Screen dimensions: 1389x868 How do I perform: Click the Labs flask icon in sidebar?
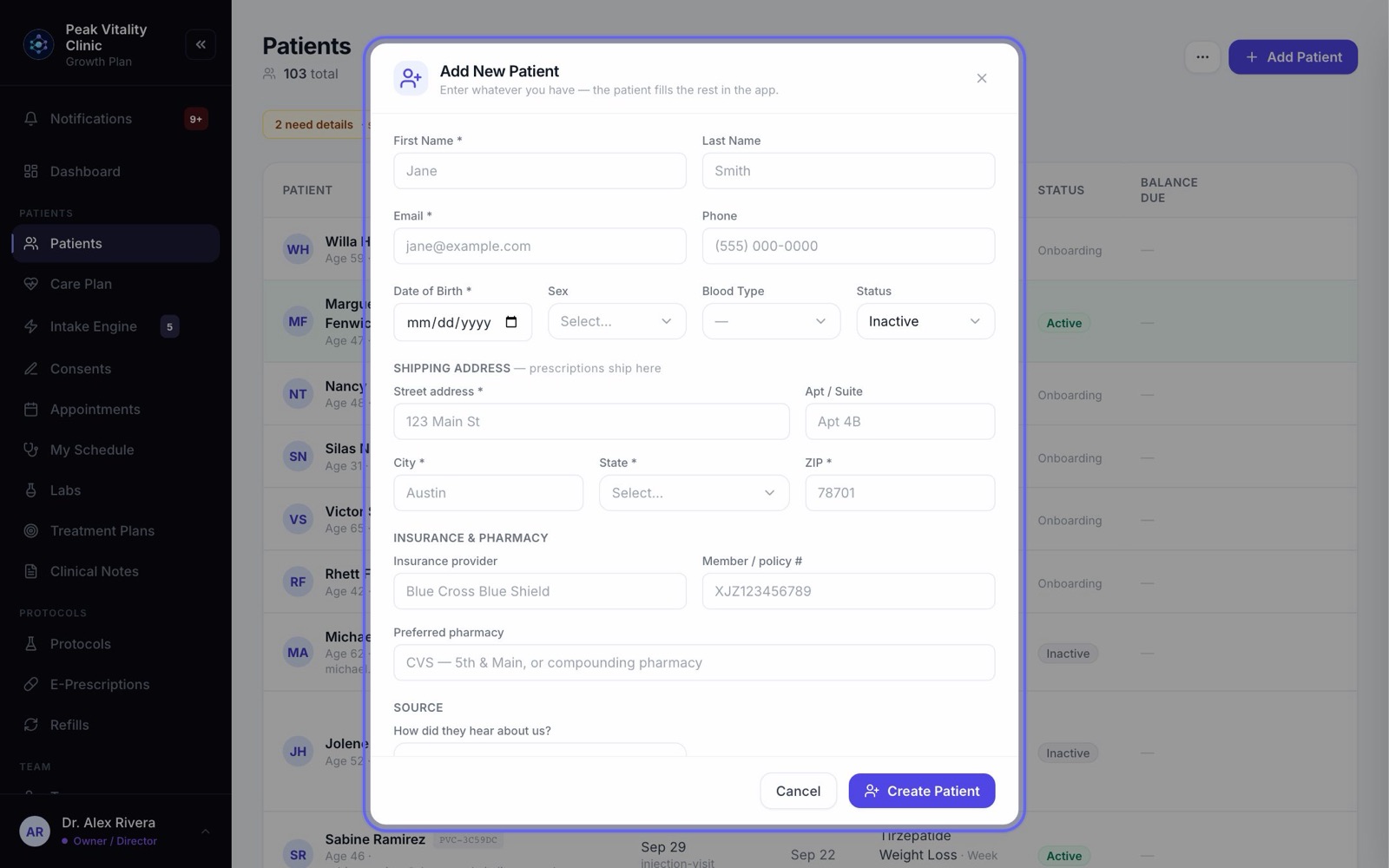point(31,490)
